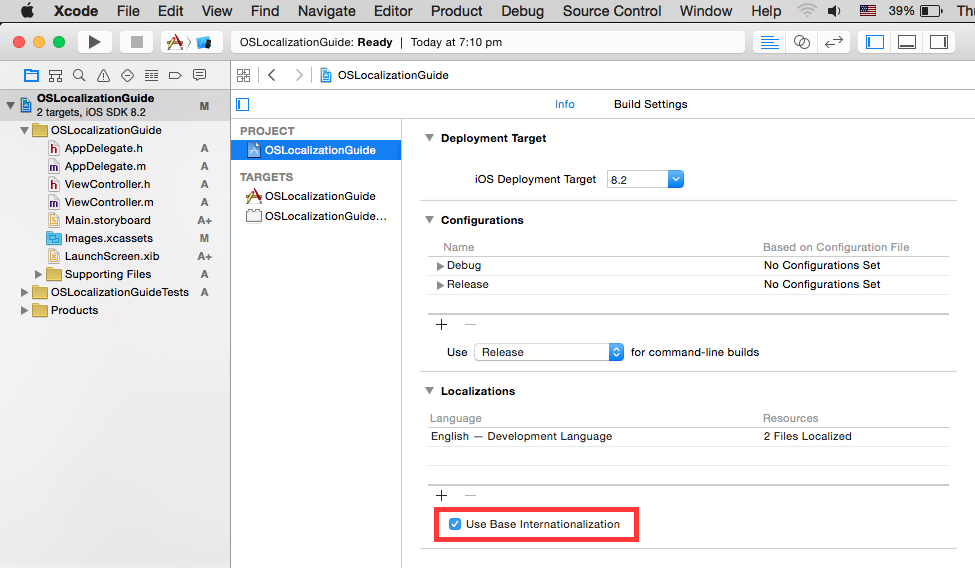
Task: Show the Symbol navigator
Action: pyautogui.click(x=55, y=75)
